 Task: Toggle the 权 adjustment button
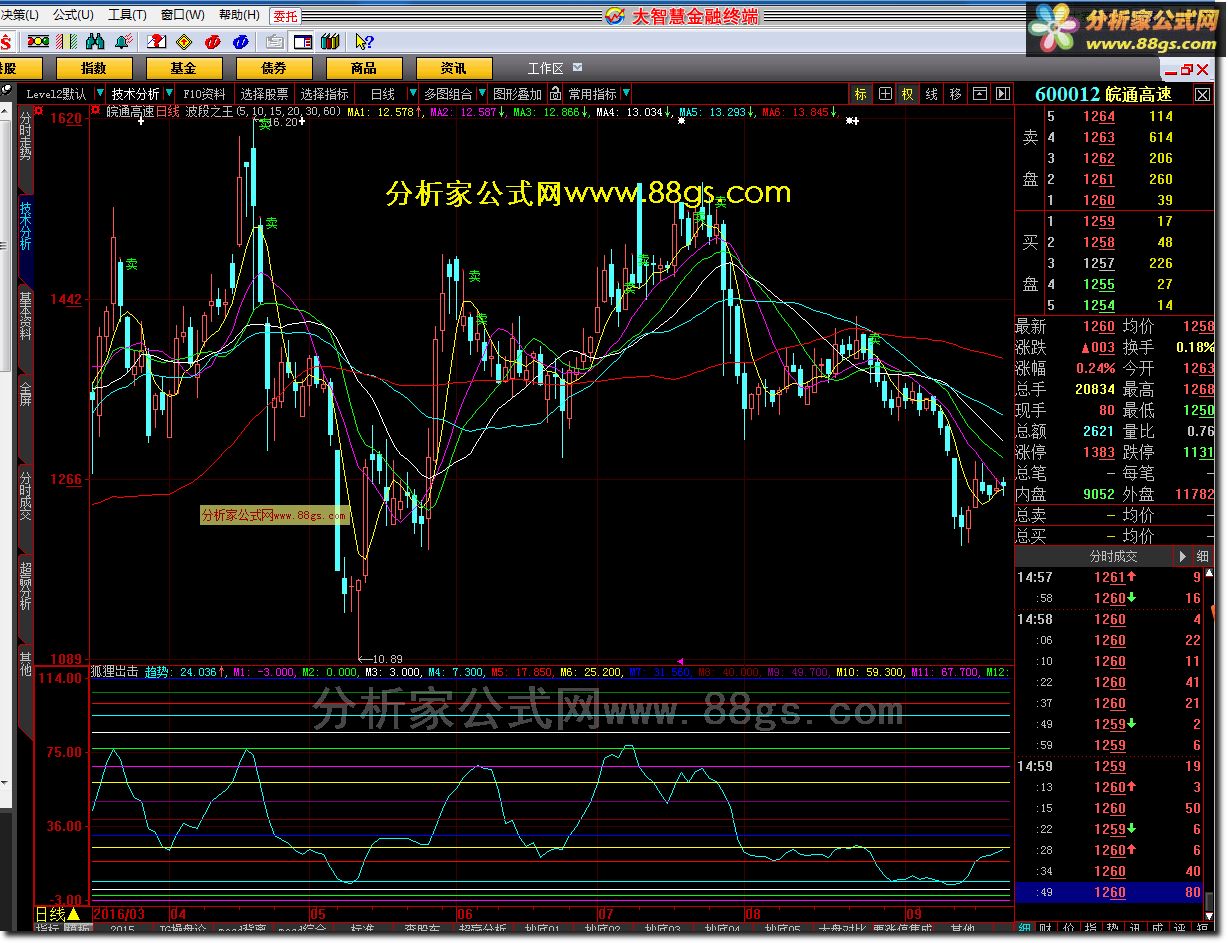point(908,94)
